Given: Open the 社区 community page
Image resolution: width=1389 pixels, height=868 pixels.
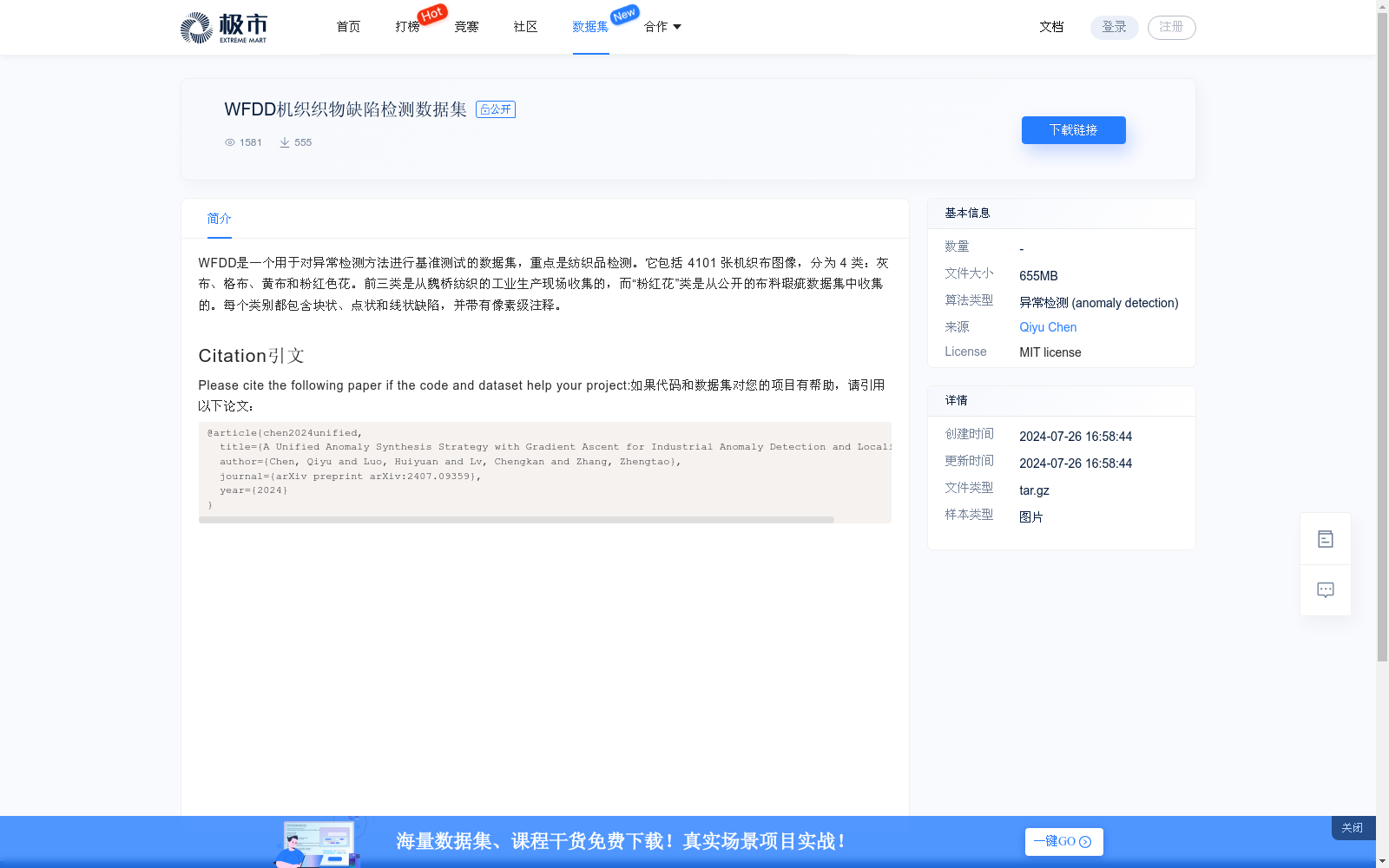Looking at the screenshot, I should (x=525, y=27).
